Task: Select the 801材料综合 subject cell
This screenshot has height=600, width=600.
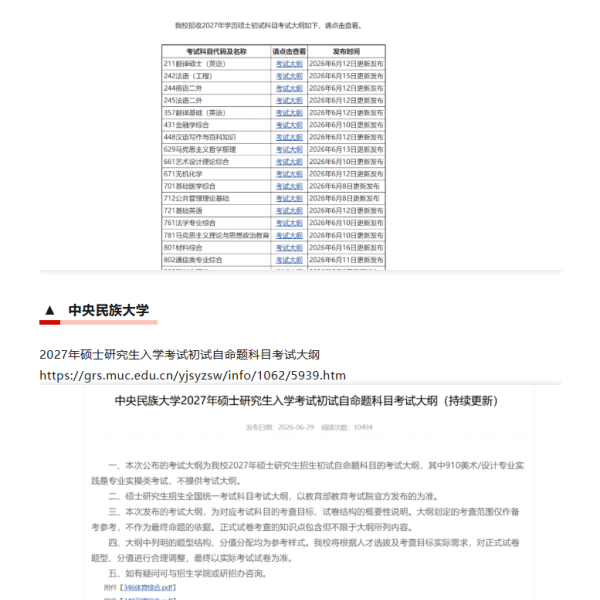Action: (x=216, y=248)
